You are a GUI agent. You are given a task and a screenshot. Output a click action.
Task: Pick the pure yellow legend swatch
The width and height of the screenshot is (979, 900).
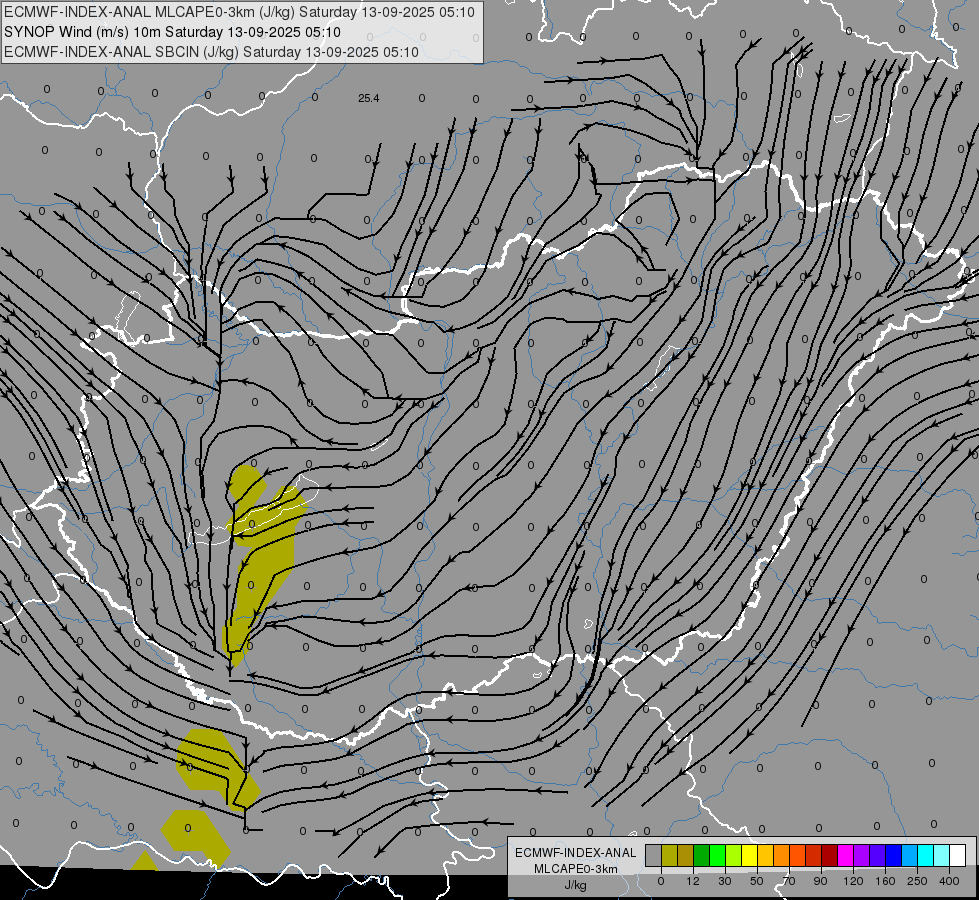coord(749,855)
